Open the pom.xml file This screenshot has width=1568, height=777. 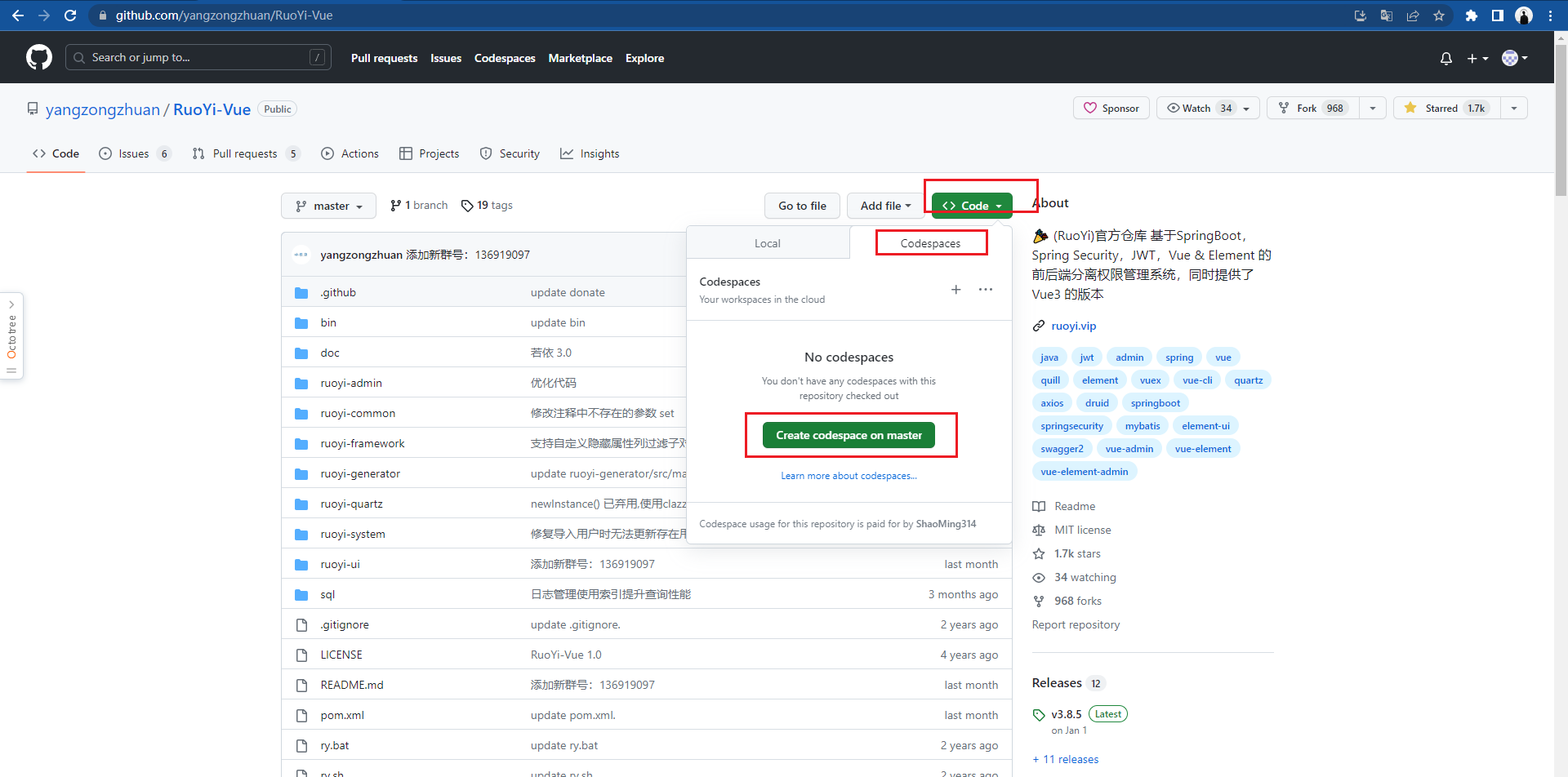pos(342,715)
